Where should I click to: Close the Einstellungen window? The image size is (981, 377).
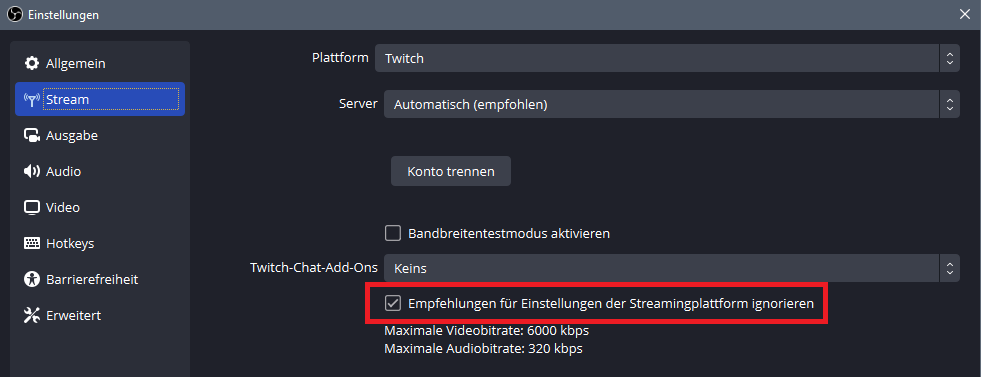965,14
